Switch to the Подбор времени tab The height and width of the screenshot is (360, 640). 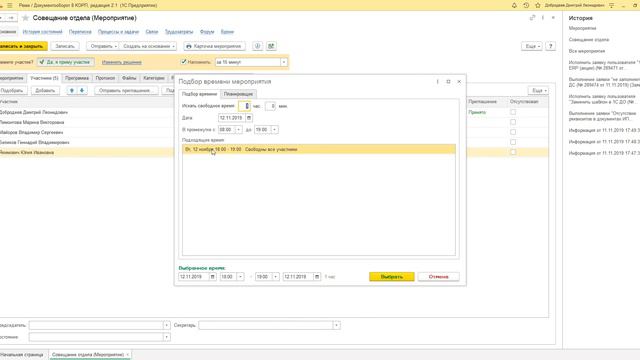point(200,94)
